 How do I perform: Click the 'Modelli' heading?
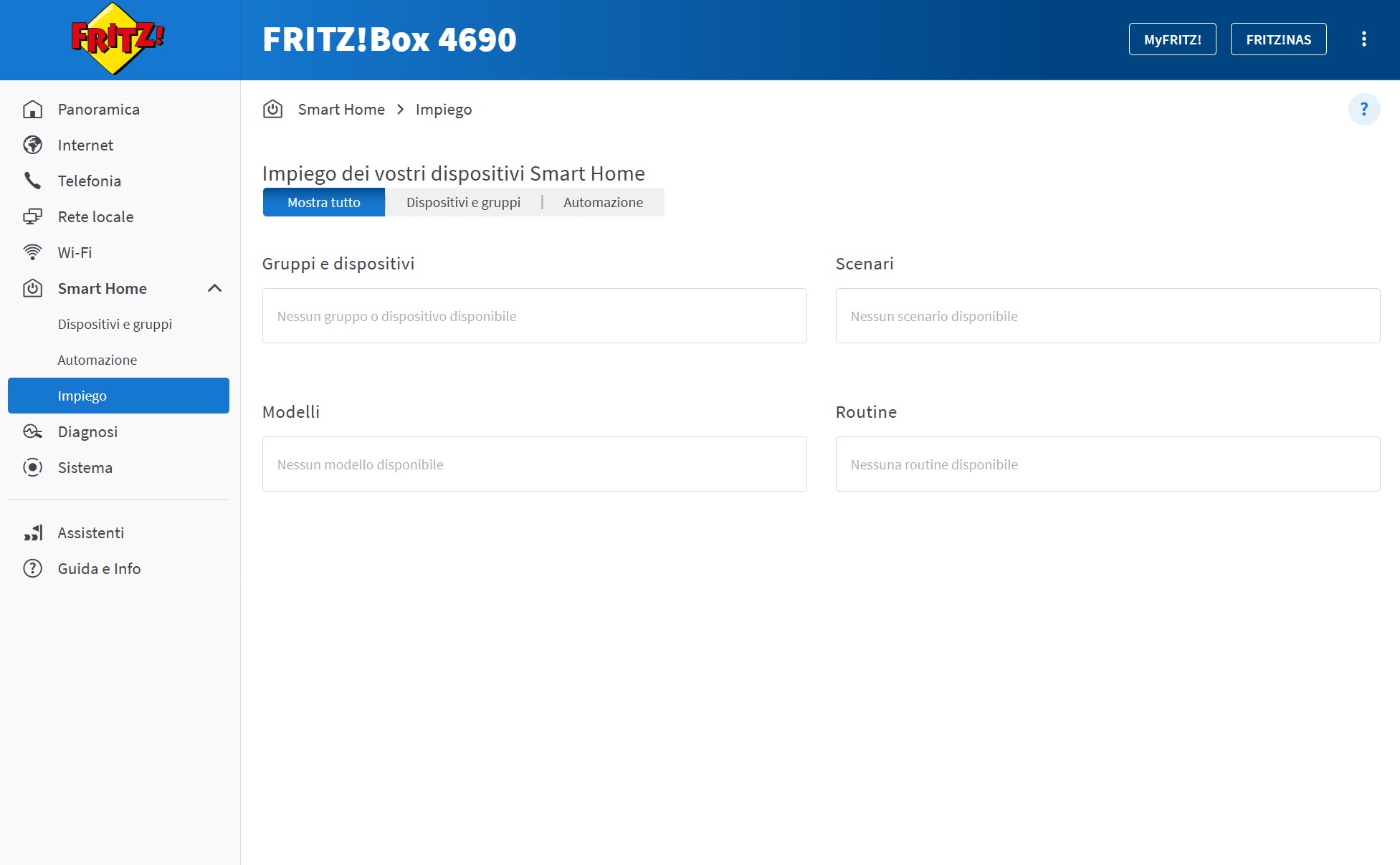tap(291, 412)
